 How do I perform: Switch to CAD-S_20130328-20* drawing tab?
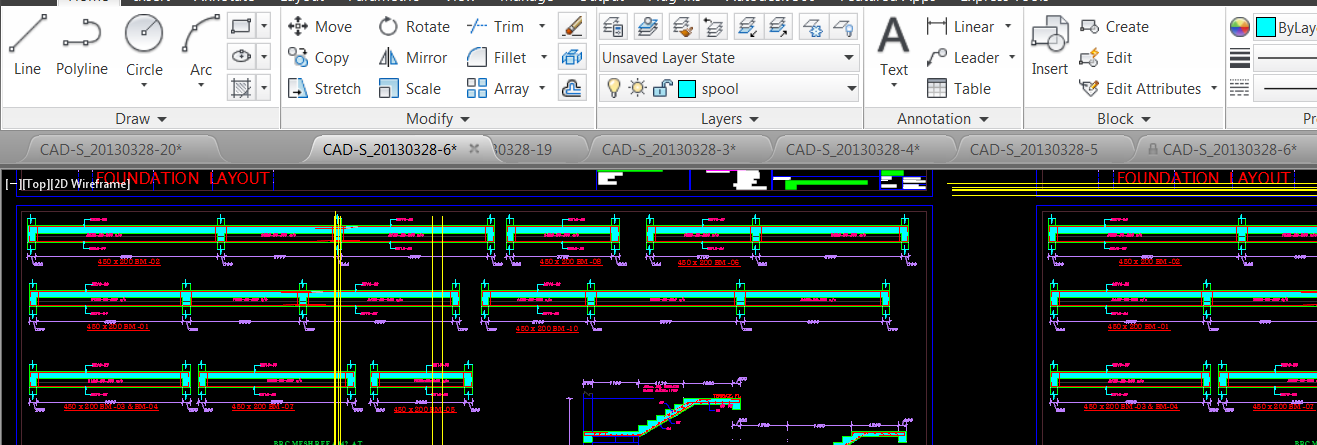click(111, 149)
